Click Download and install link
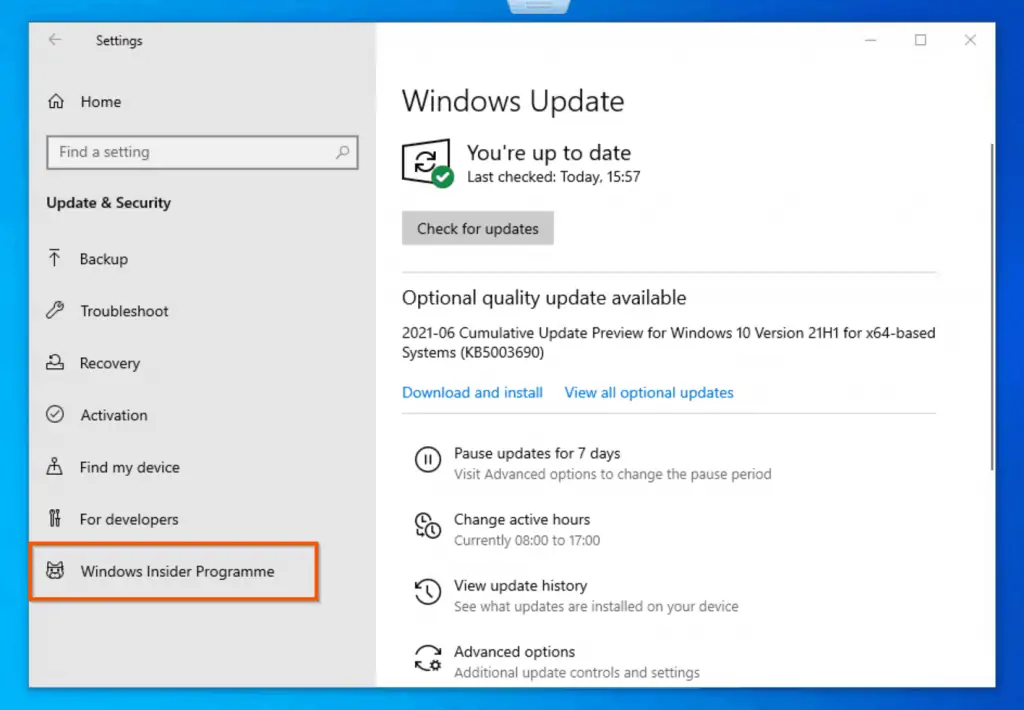1024x710 pixels. 472,393
